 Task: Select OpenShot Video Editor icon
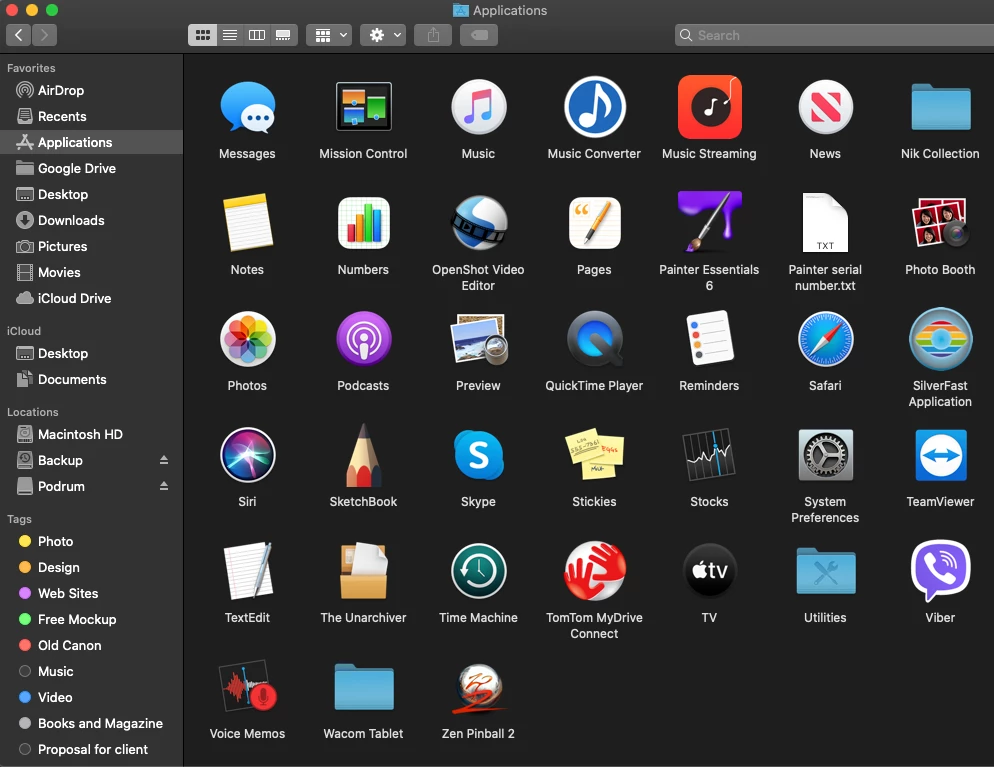coord(479,222)
